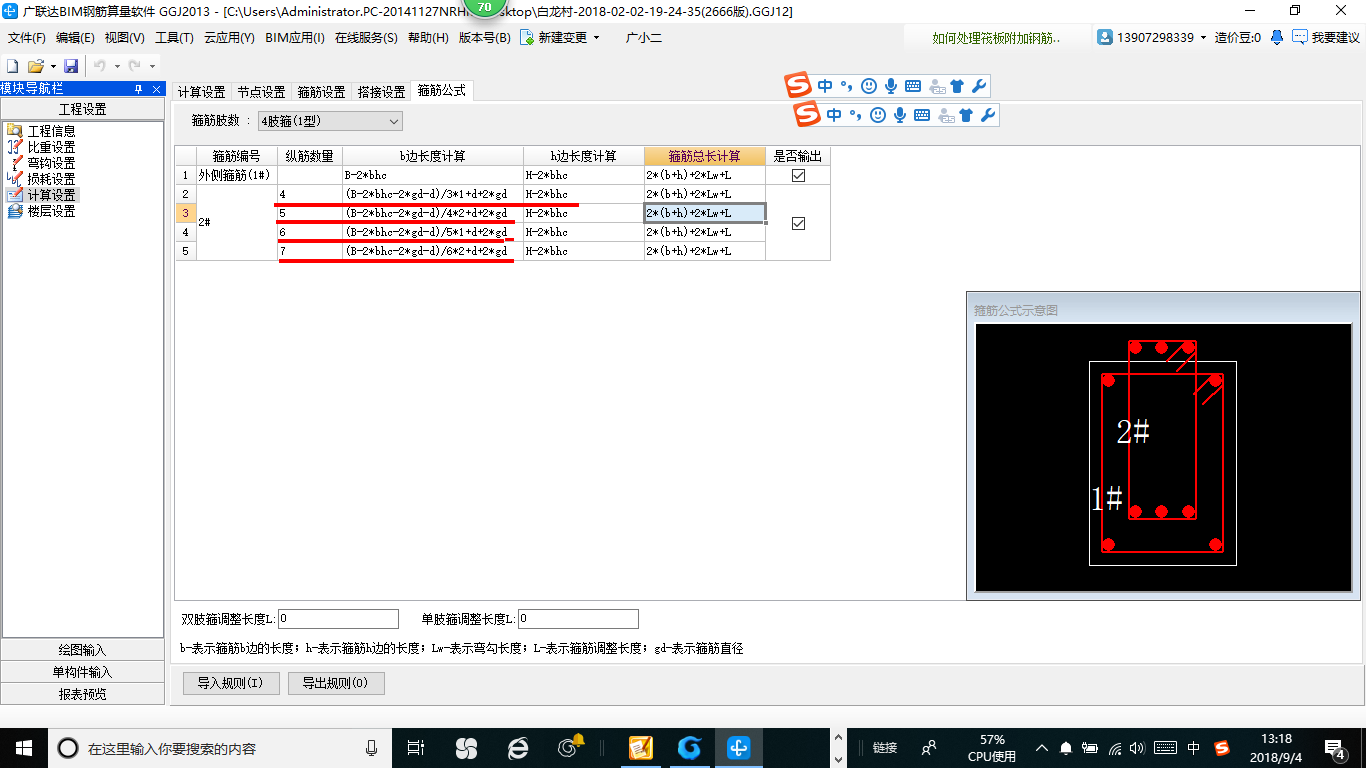Click microphone in upper Sogou toolbar
The height and width of the screenshot is (768, 1366).
(x=891, y=86)
